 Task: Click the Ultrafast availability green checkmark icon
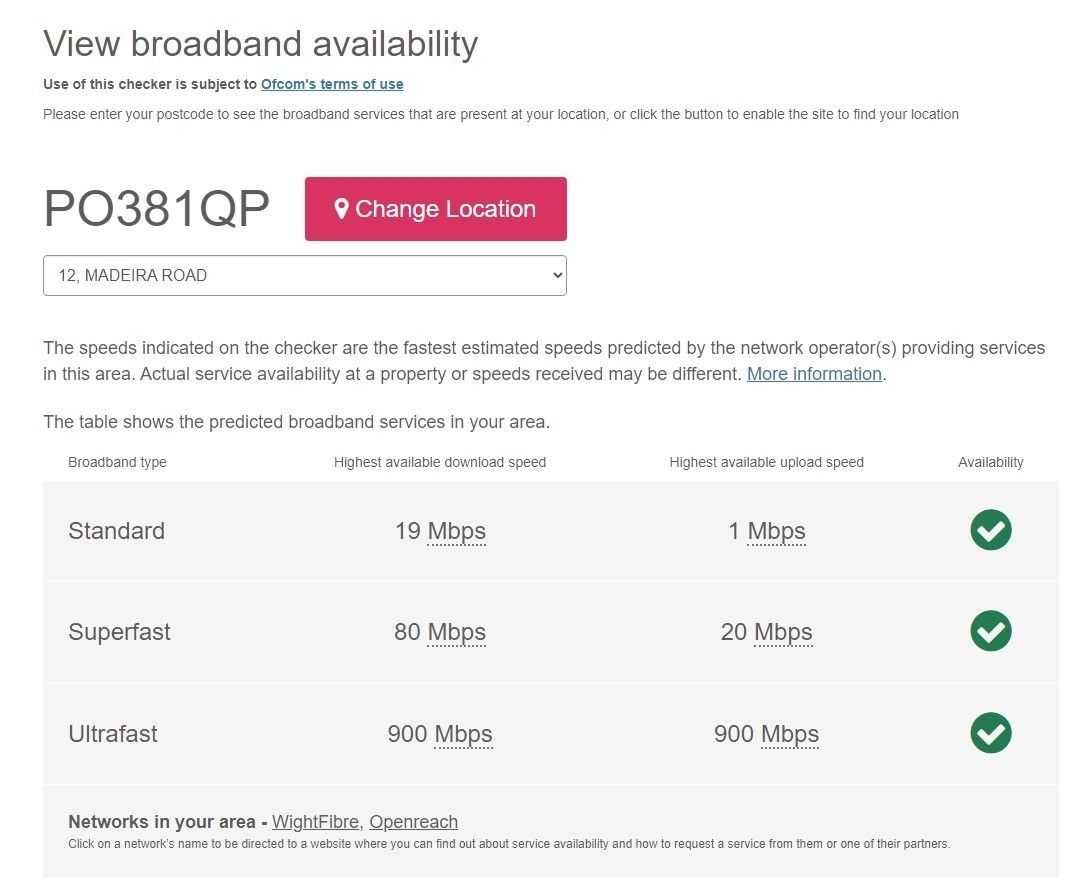tap(990, 733)
